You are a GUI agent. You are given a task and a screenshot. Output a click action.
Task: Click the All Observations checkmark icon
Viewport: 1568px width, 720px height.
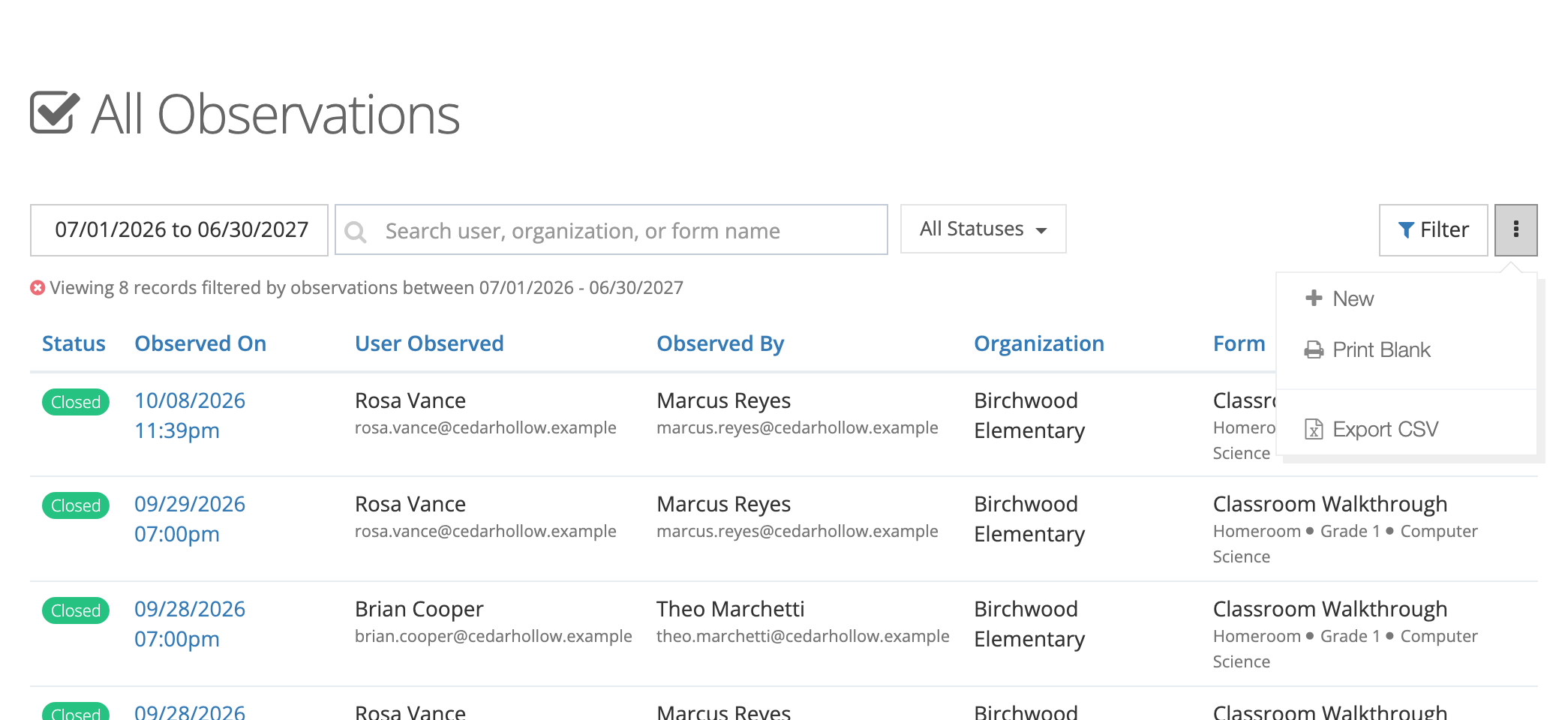(x=54, y=113)
